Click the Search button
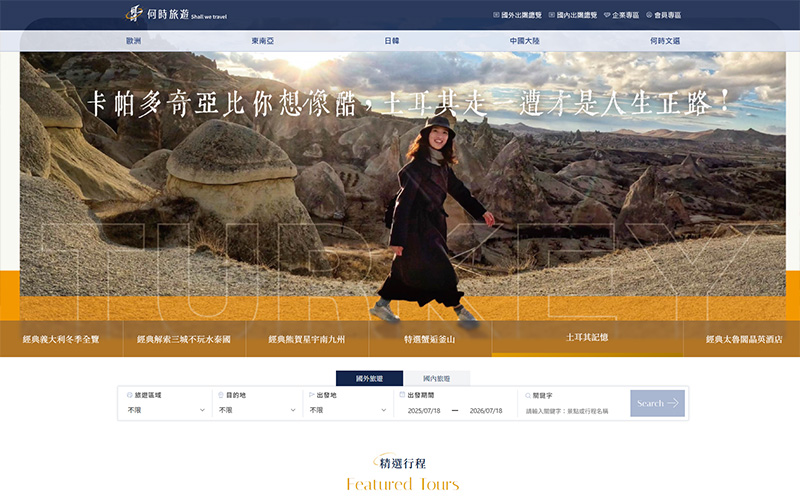This screenshot has width=800, height=502. pyautogui.click(x=658, y=404)
